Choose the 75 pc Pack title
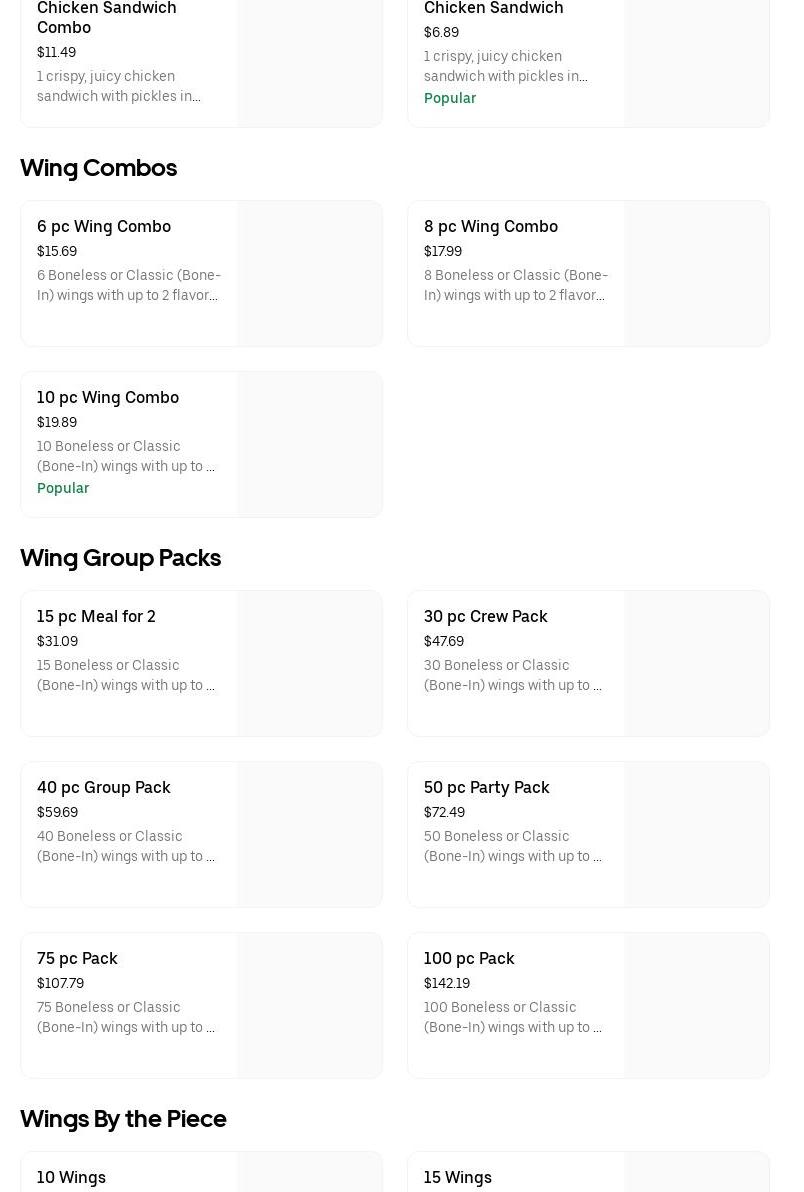Screen dimensions: 804x1192 [77, 959]
